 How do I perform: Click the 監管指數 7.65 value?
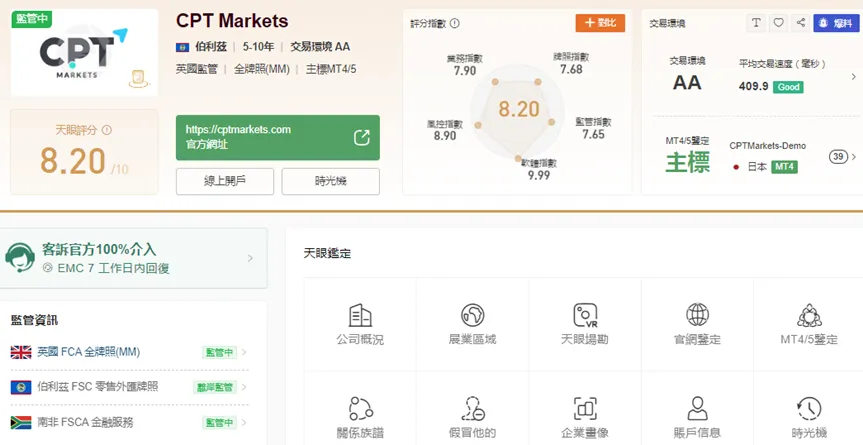[593, 134]
